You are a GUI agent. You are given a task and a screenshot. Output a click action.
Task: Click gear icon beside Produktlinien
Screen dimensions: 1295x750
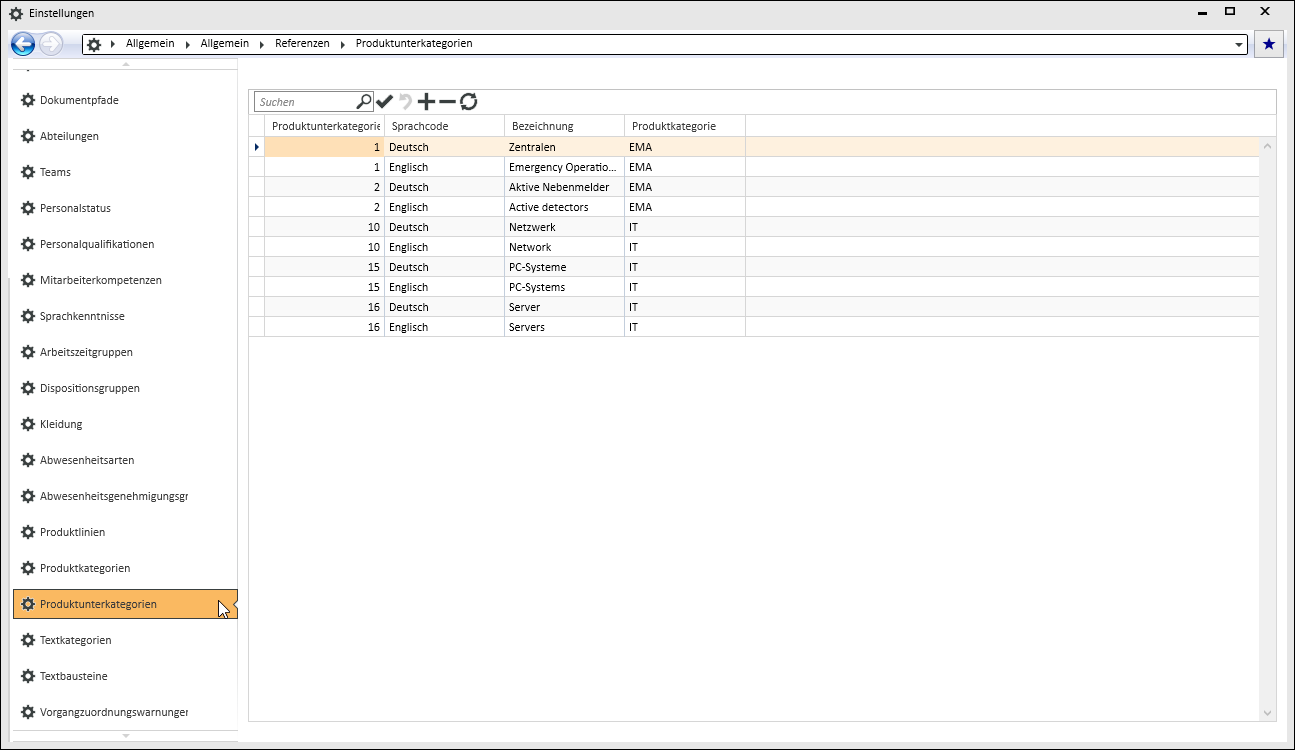28,532
